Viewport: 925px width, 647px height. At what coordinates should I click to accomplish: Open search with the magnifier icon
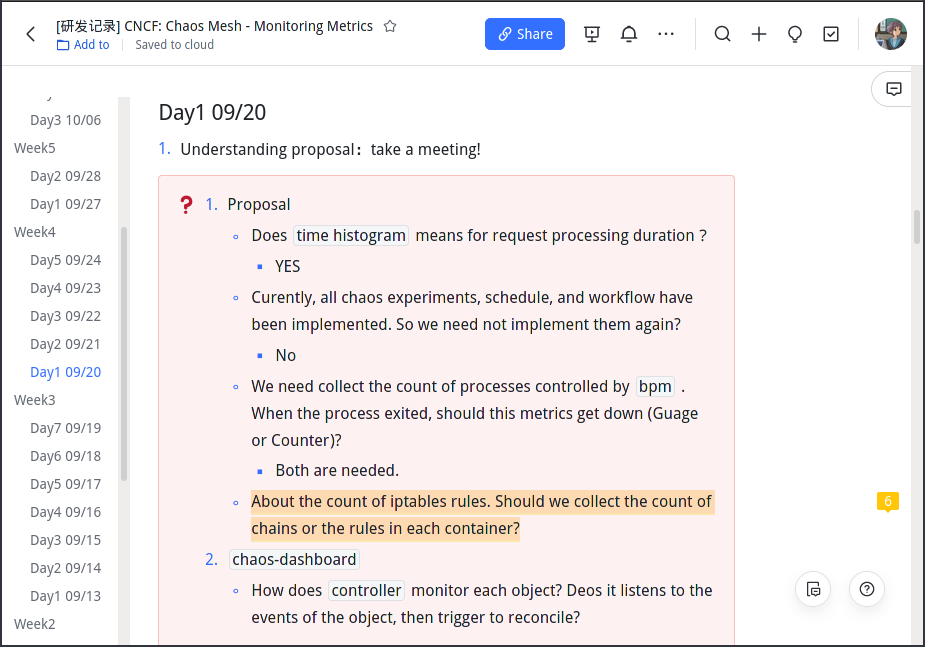point(722,33)
